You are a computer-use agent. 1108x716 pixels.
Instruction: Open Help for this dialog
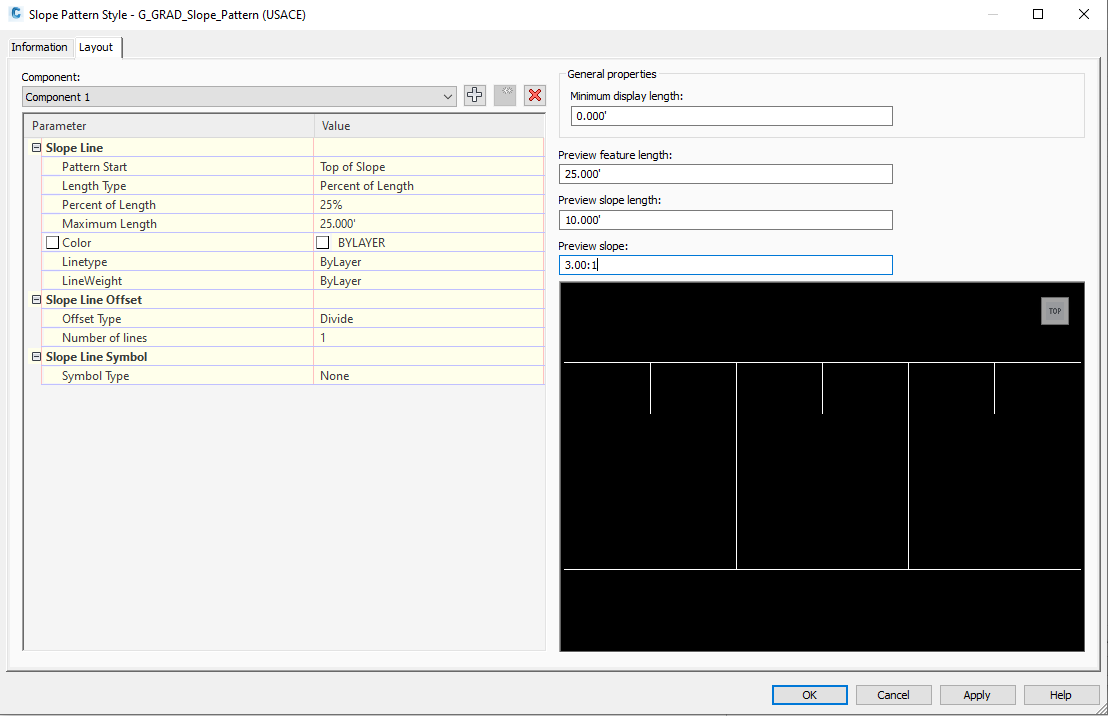1061,694
